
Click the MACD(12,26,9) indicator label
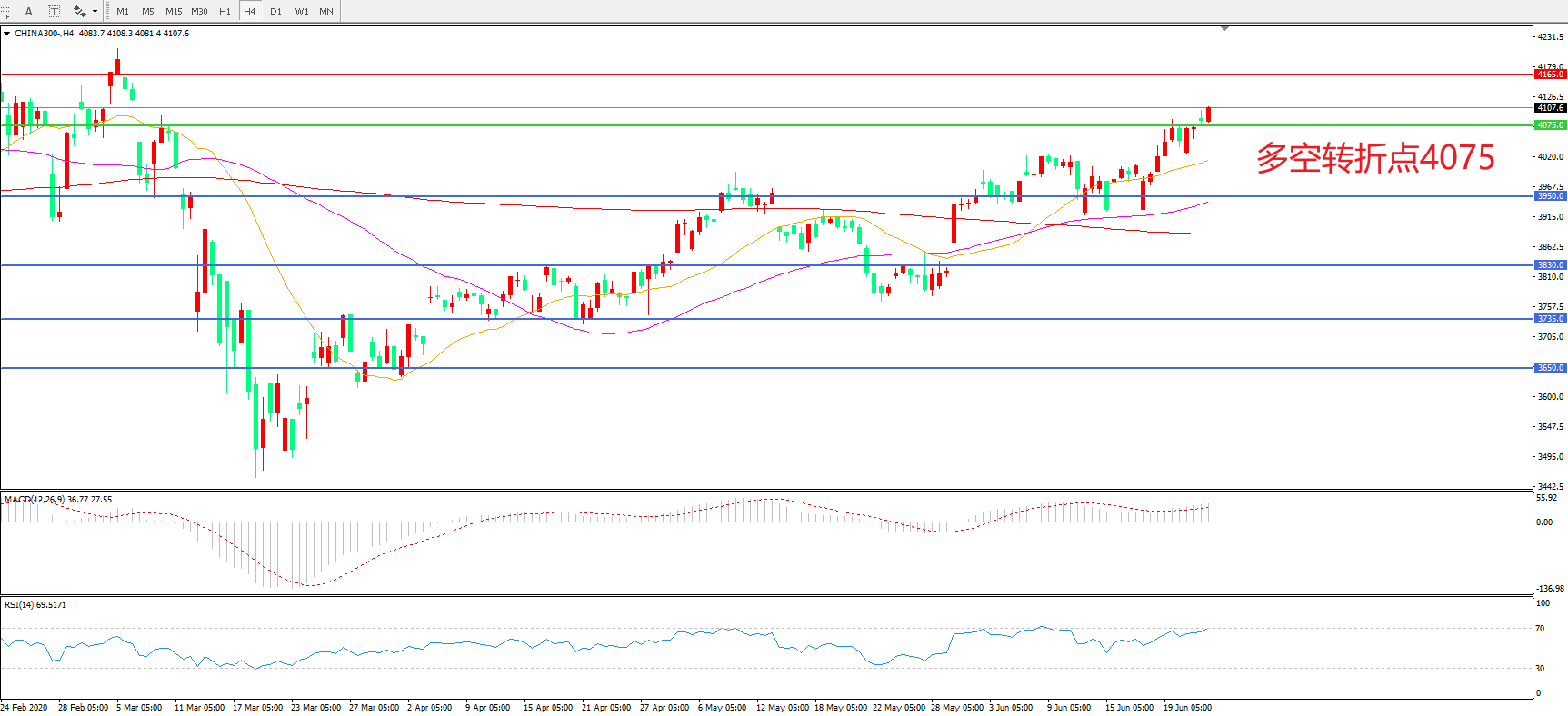click(34, 500)
